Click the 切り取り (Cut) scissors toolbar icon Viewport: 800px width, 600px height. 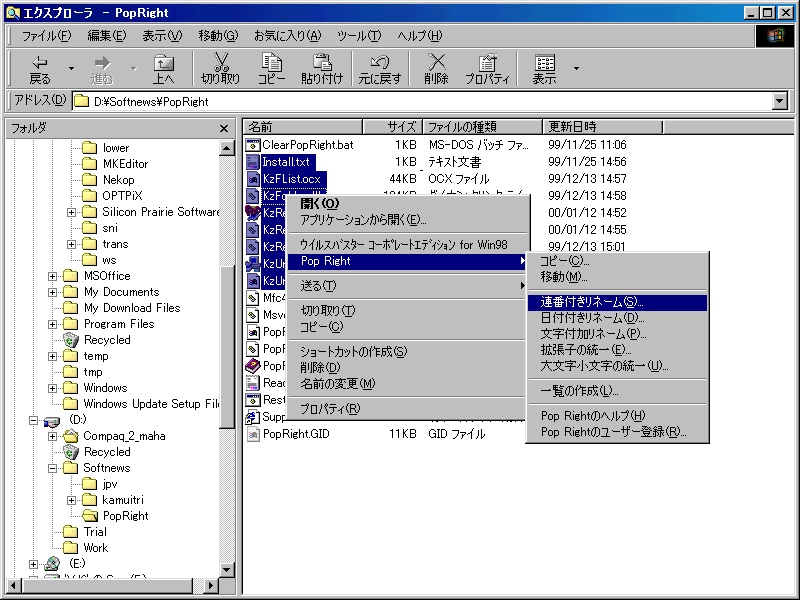(220, 67)
